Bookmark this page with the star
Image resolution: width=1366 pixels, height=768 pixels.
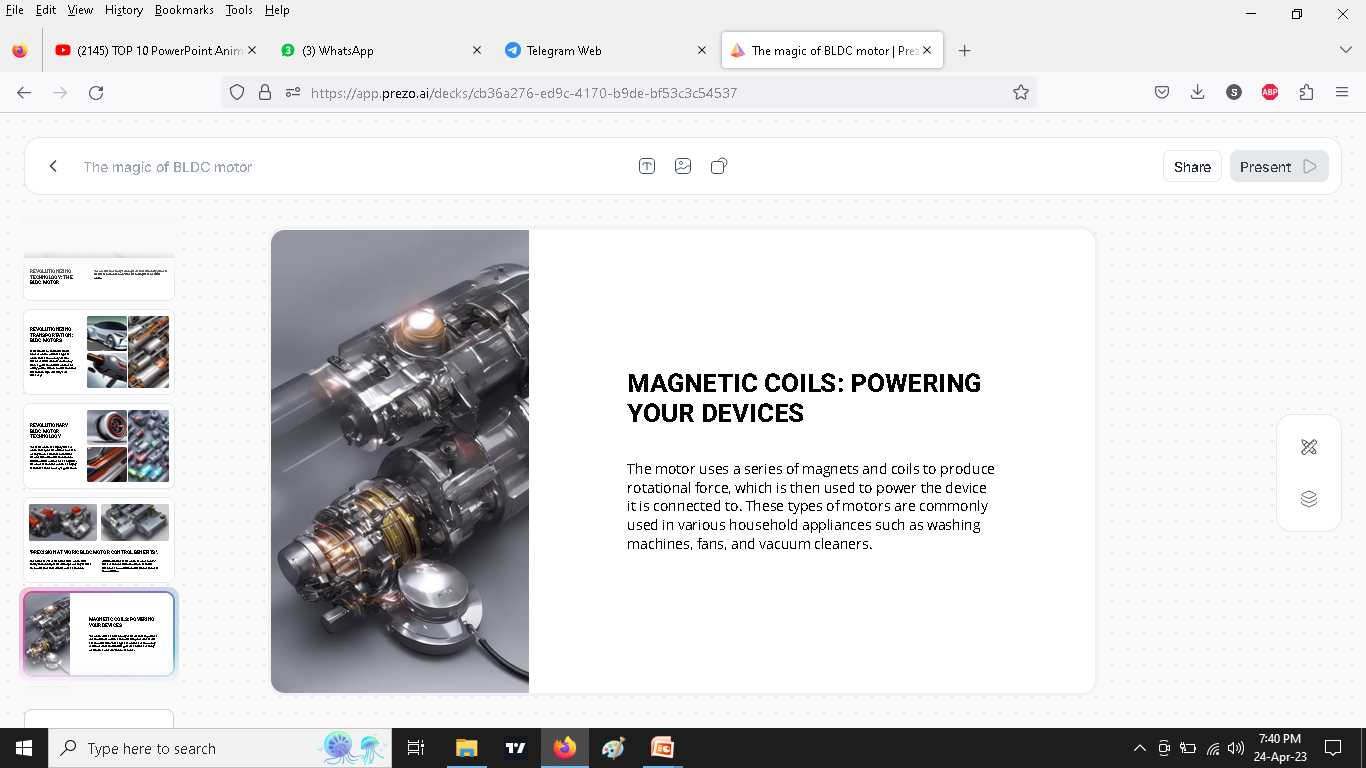1021,92
